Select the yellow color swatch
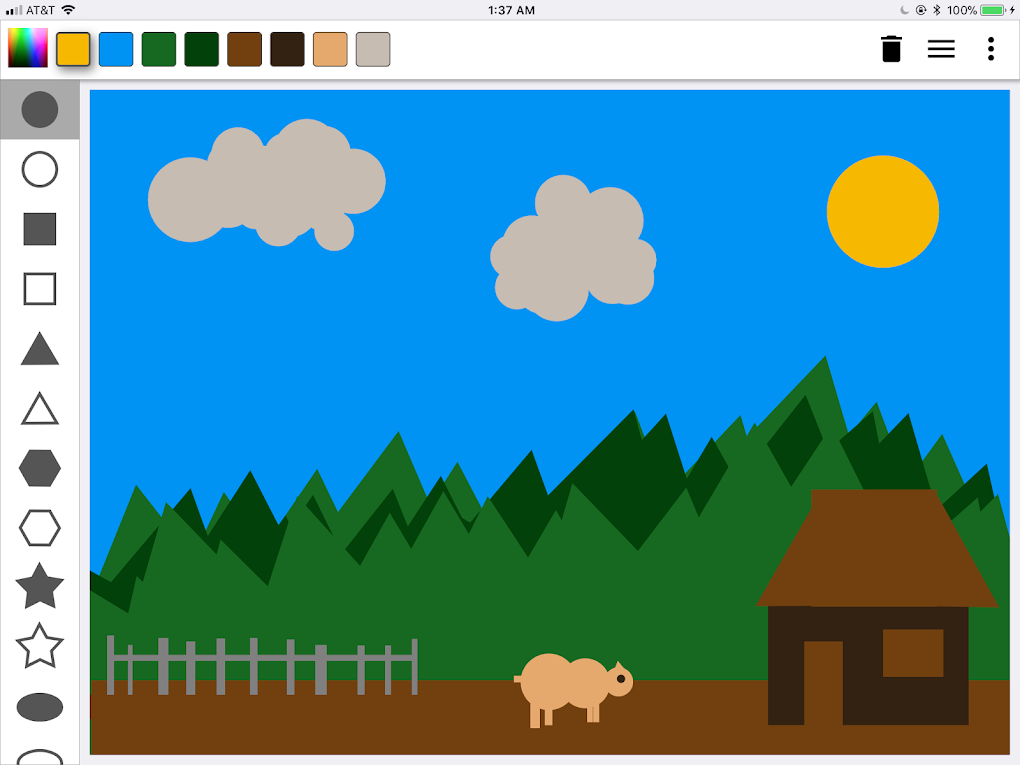Viewport: 1020px width, 765px height. [x=71, y=47]
